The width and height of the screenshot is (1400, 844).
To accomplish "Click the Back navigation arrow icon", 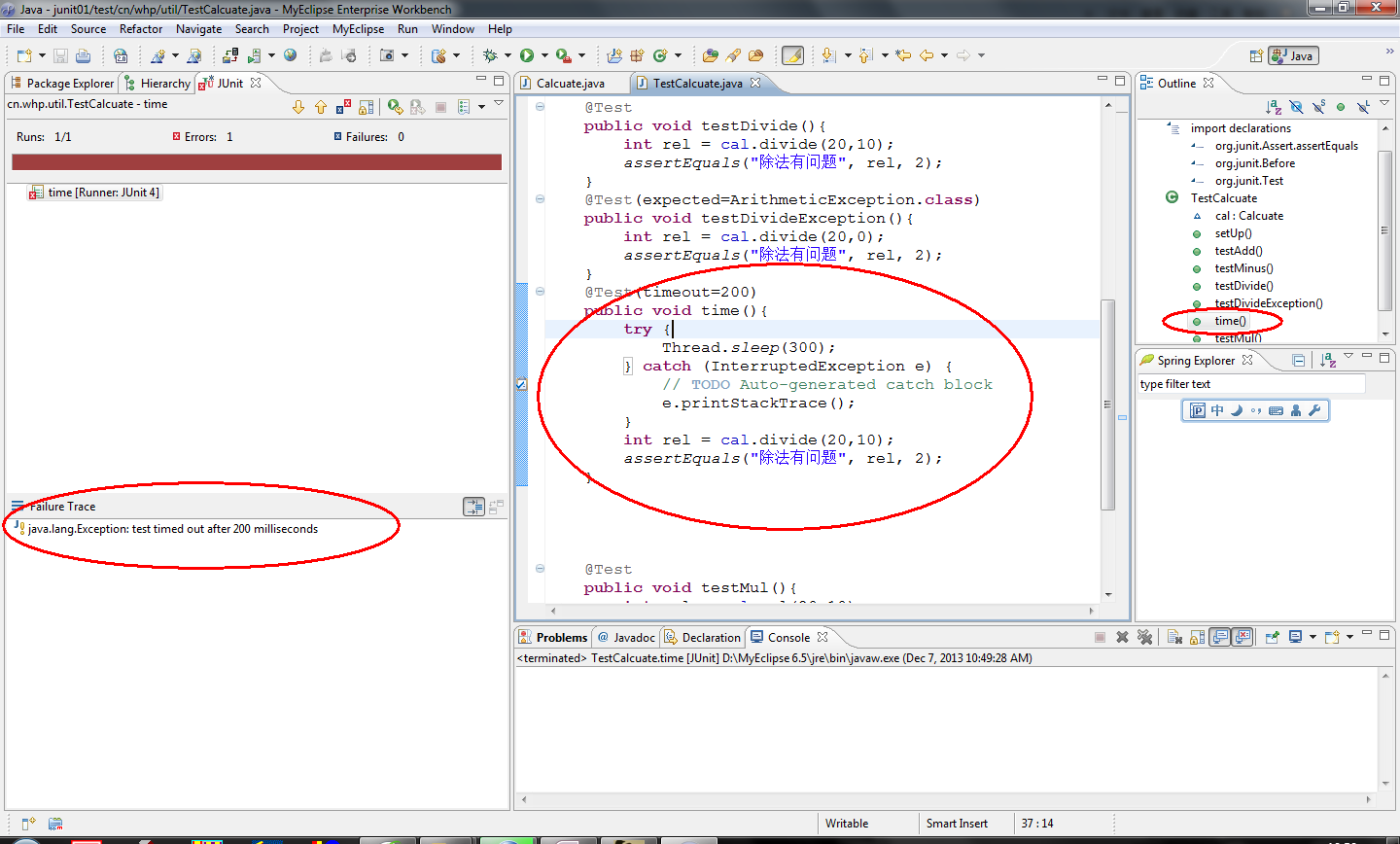I will 927,55.
